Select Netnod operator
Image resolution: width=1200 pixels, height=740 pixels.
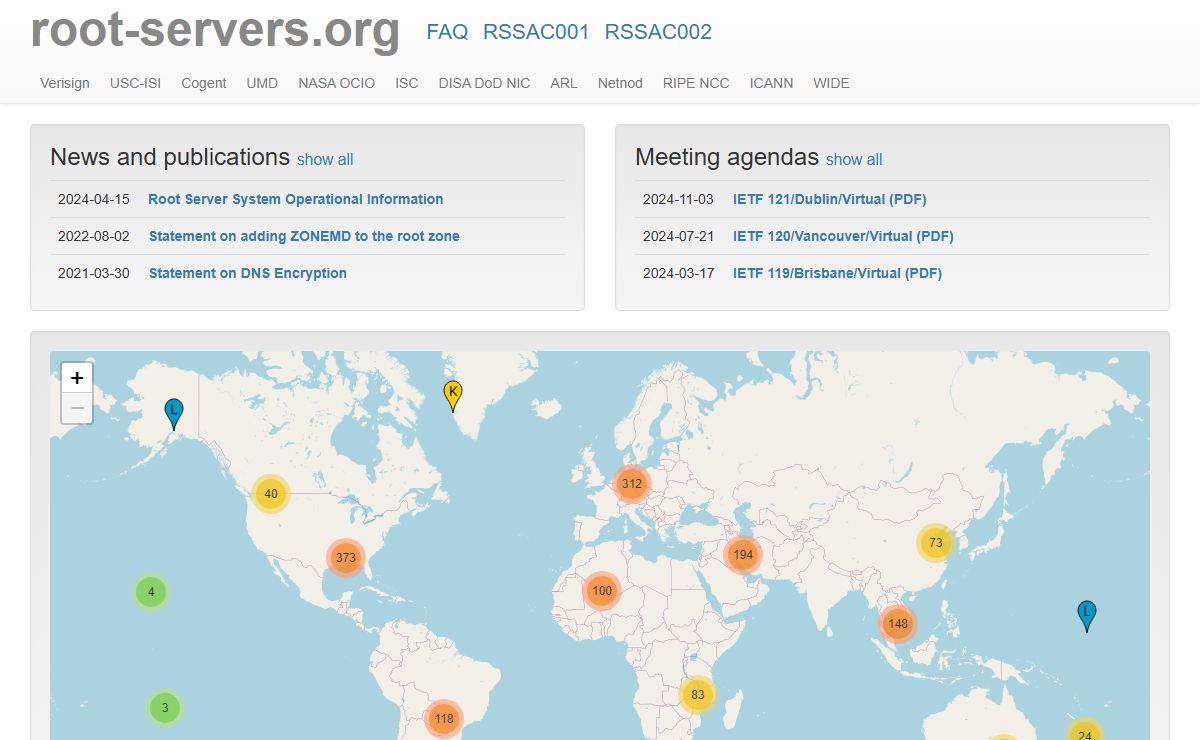pos(620,83)
